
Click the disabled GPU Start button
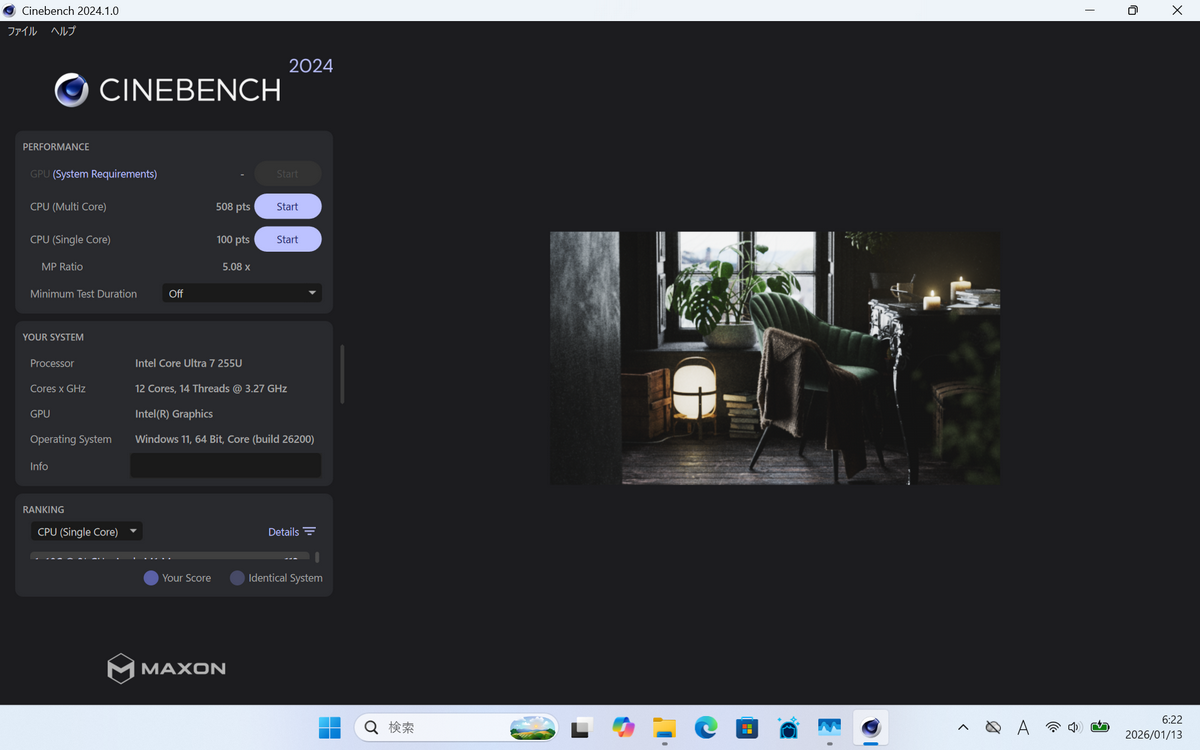288,173
